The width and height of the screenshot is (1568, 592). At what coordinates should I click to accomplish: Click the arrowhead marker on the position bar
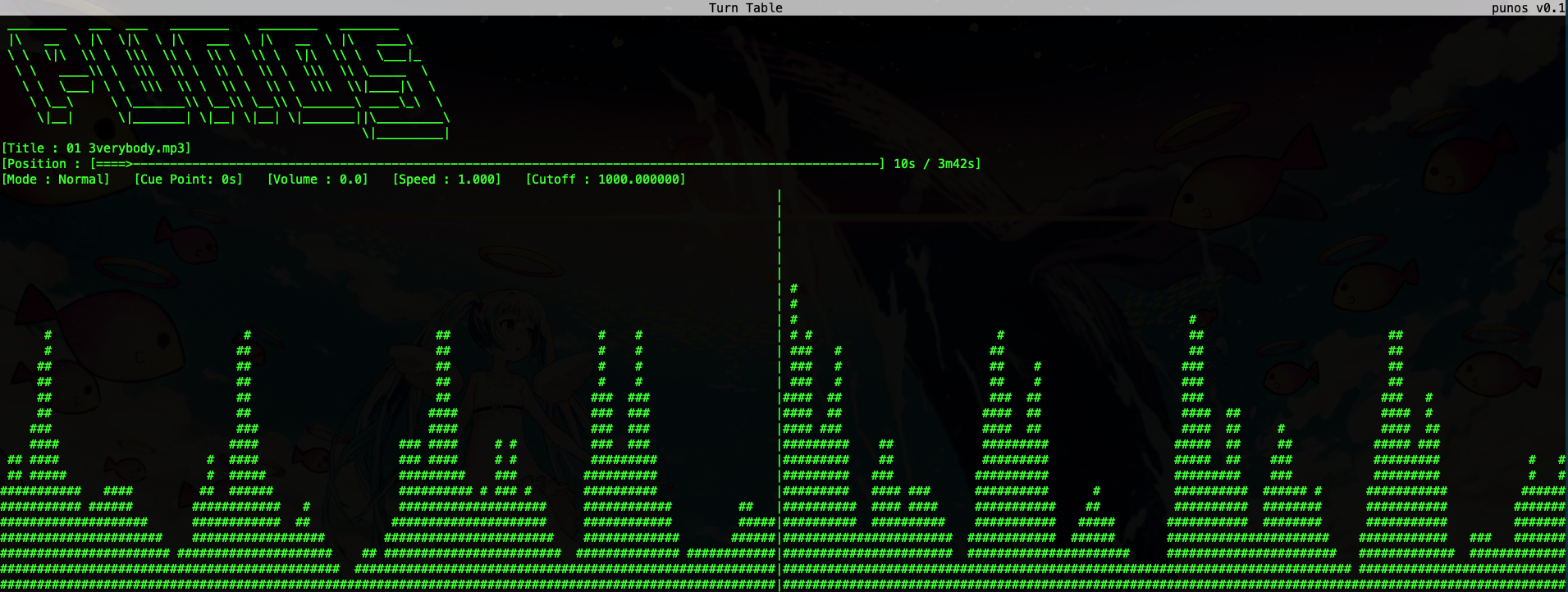[128, 164]
